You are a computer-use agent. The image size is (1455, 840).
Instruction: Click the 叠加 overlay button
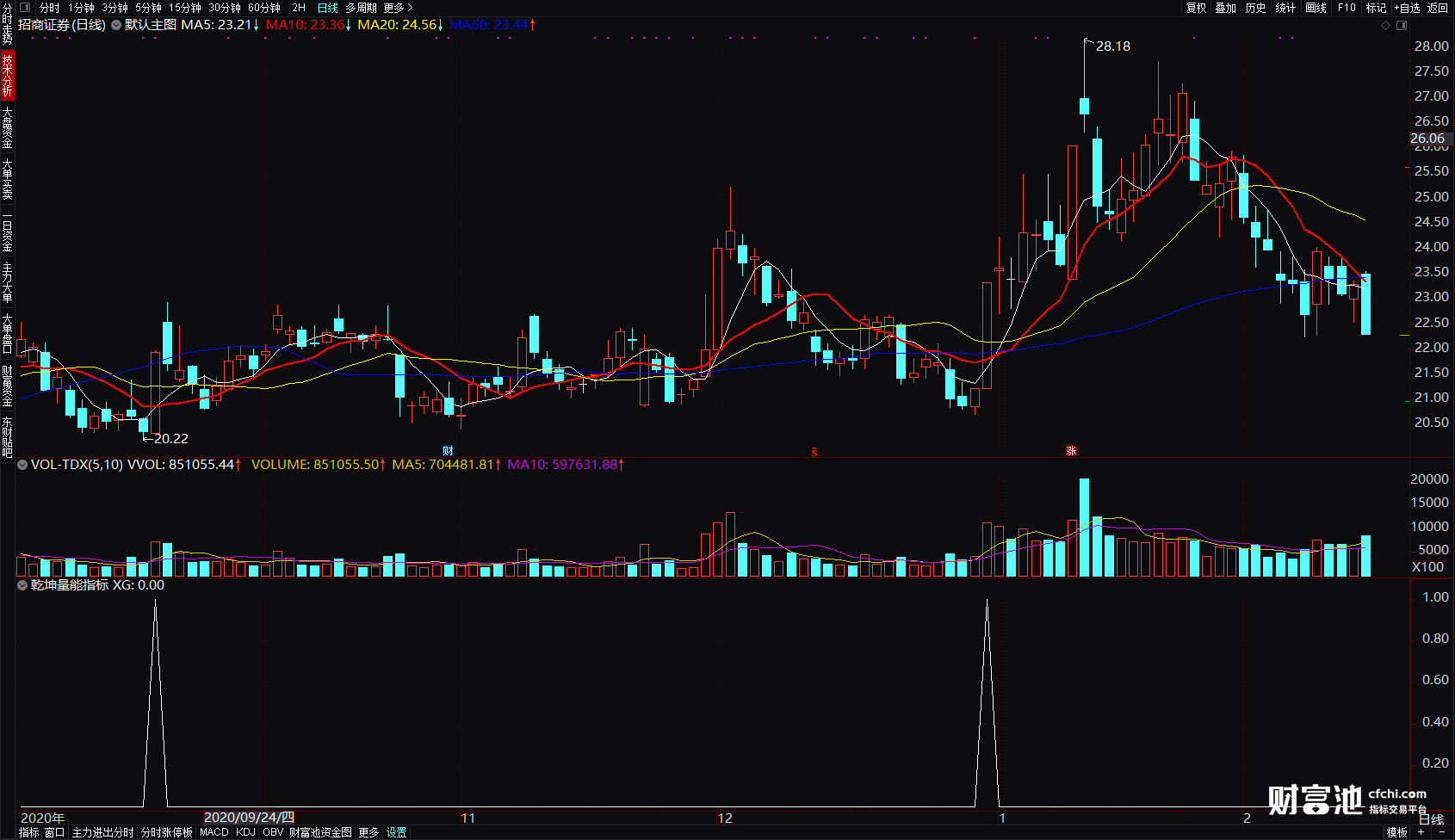[1225, 8]
